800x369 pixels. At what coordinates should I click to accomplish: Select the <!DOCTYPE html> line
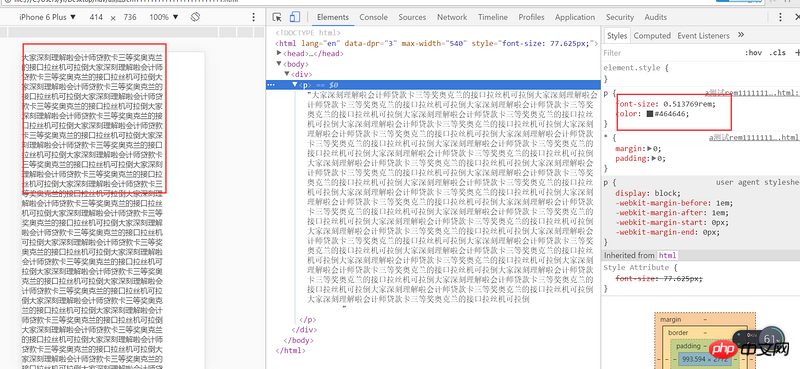pyautogui.click(x=308, y=33)
